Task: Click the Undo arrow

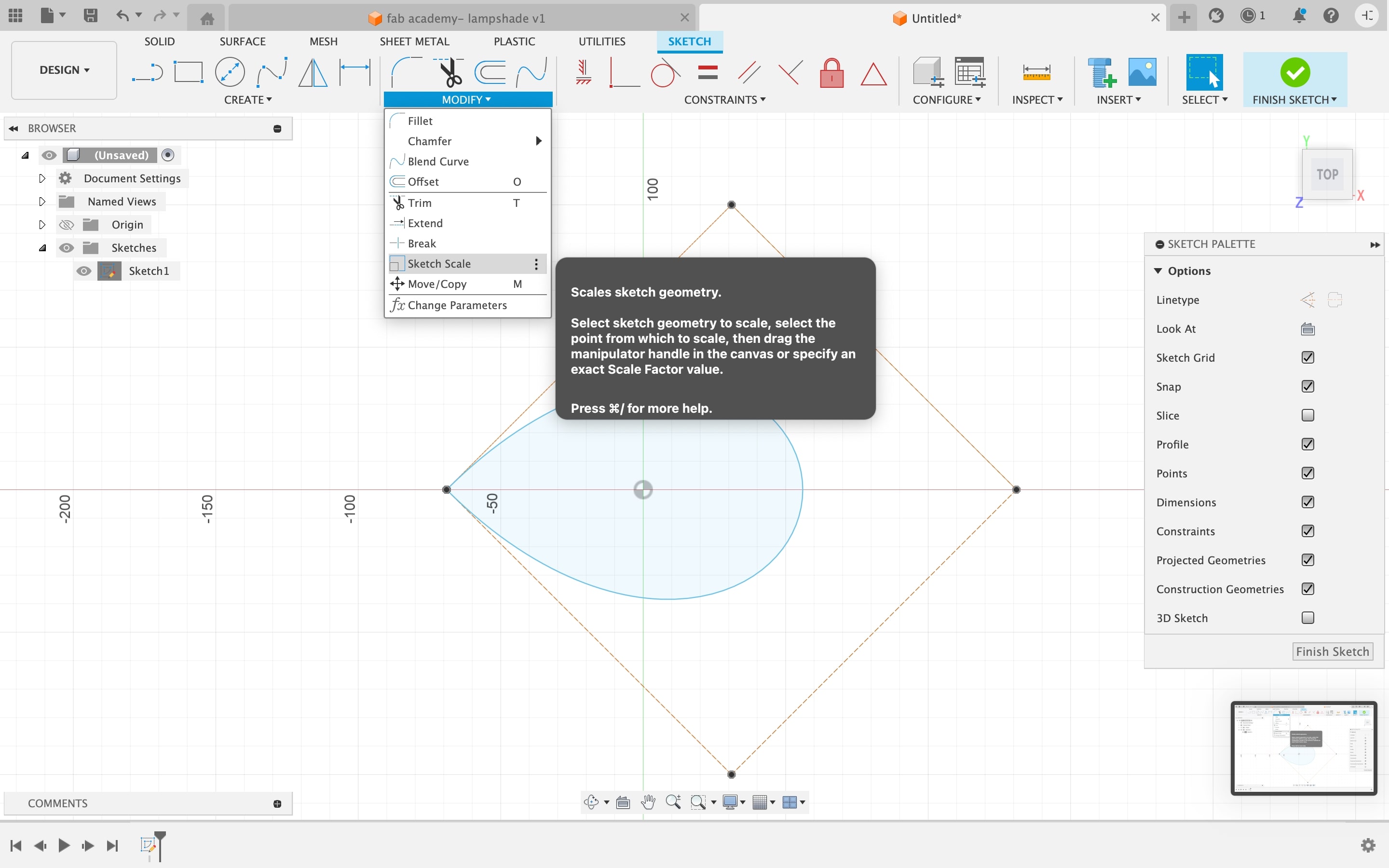Action: 122,15
